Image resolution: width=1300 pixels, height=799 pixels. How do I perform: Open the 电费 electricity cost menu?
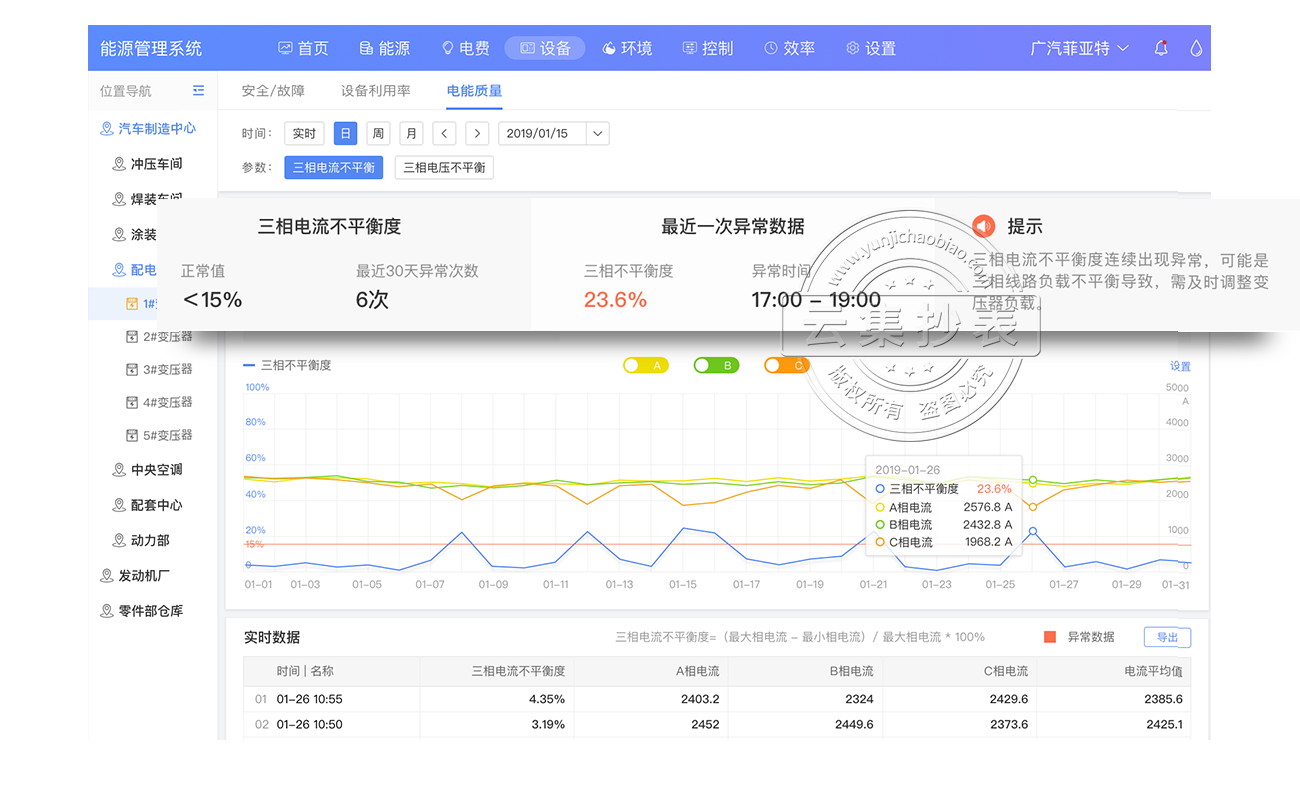[465, 48]
